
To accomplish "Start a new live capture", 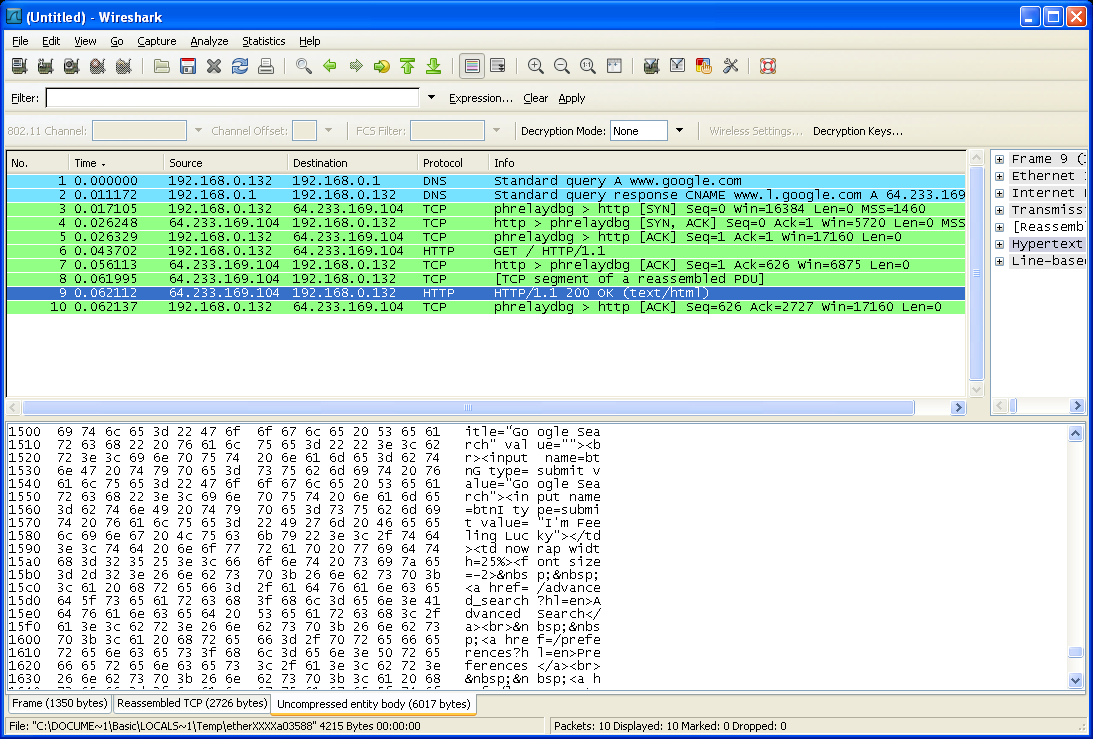I will tap(71, 65).
